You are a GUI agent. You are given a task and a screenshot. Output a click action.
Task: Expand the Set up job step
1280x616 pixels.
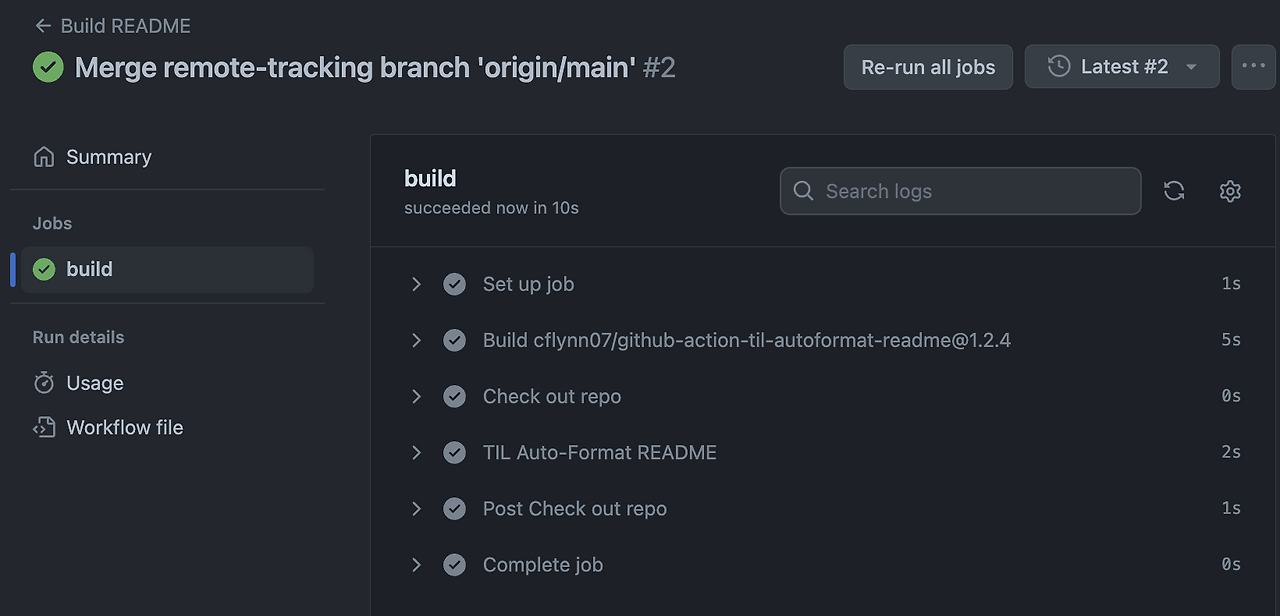[x=417, y=284]
